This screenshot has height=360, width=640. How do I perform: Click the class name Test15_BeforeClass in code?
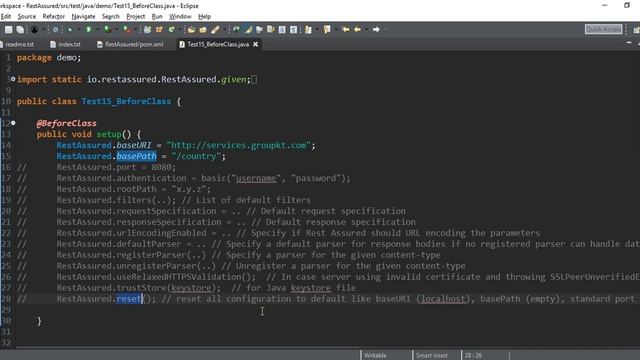[126, 101]
